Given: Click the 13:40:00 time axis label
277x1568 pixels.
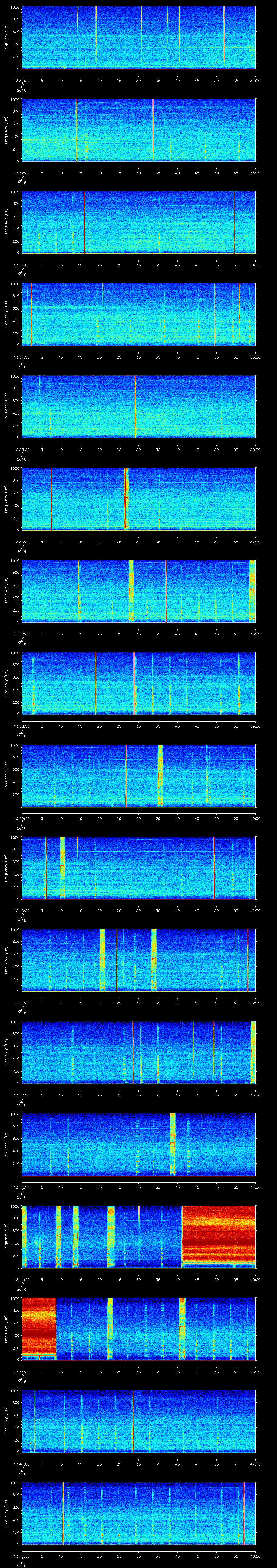Looking at the screenshot, I should click(x=21, y=910).
